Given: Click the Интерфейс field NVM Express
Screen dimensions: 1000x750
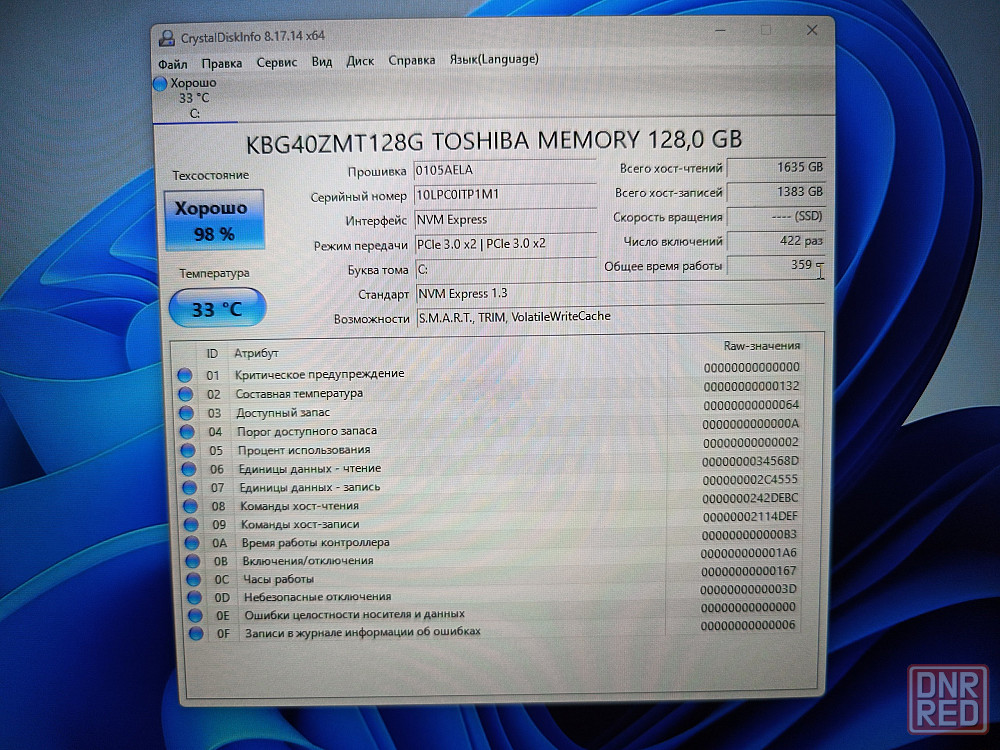Looking at the screenshot, I should 504,219.
